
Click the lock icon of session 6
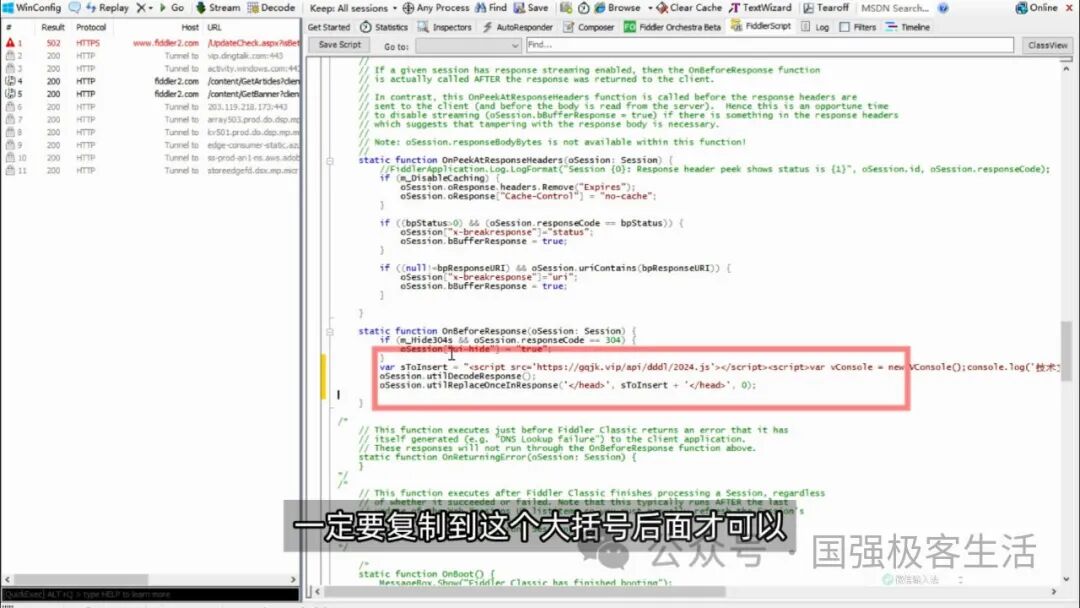pos(10,107)
